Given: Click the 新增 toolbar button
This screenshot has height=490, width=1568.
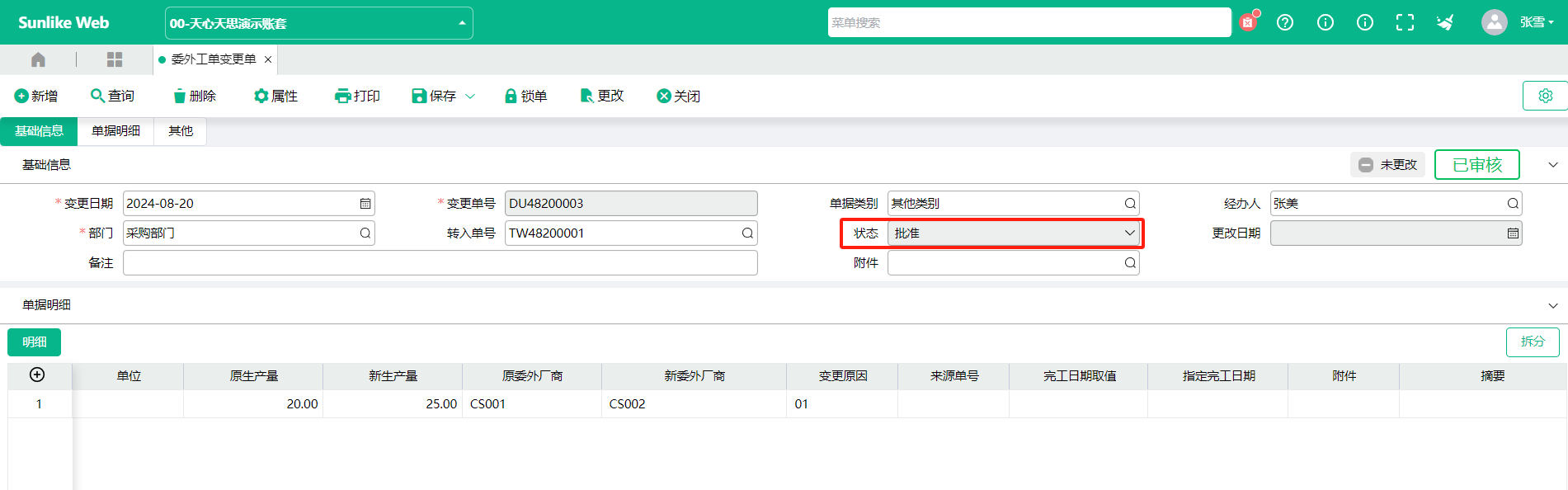Looking at the screenshot, I should pyautogui.click(x=36, y=97).
